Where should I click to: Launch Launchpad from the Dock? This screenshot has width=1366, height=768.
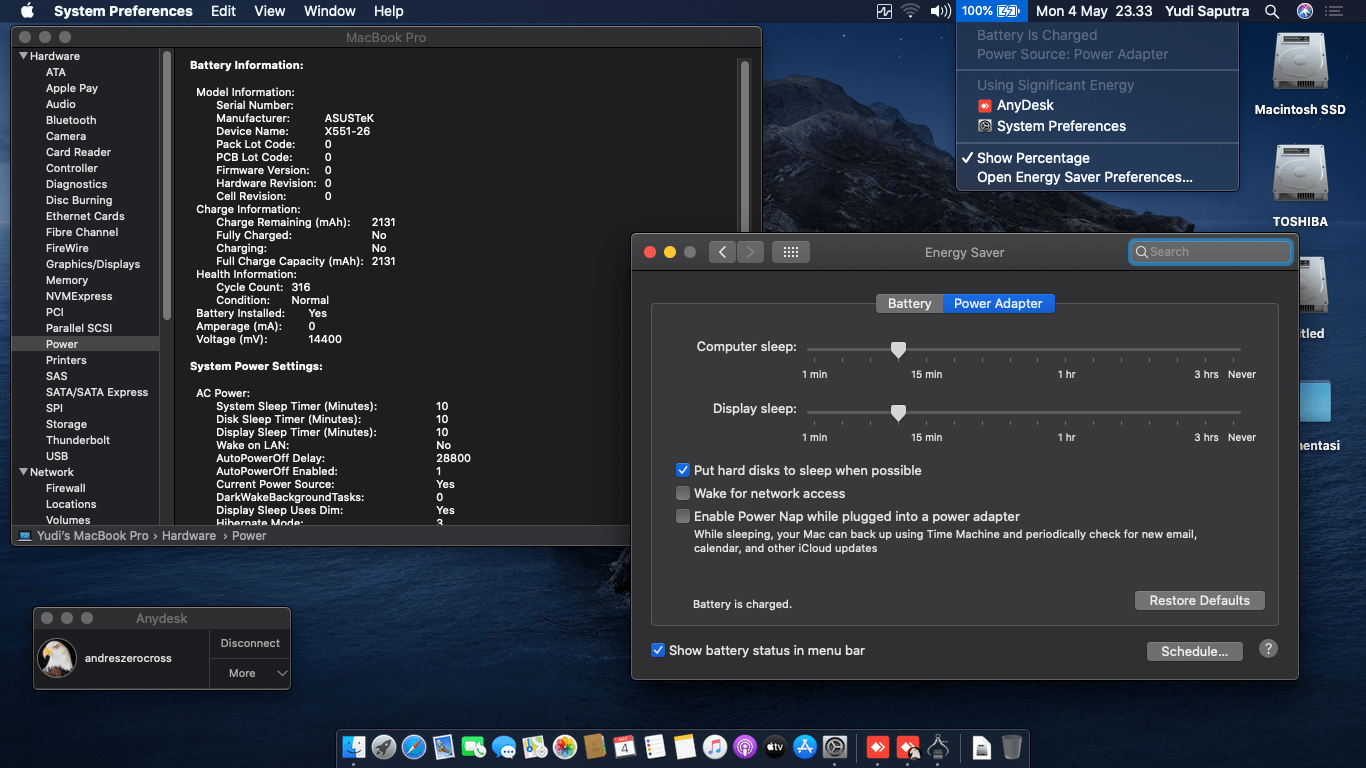[x=384, y=747]
